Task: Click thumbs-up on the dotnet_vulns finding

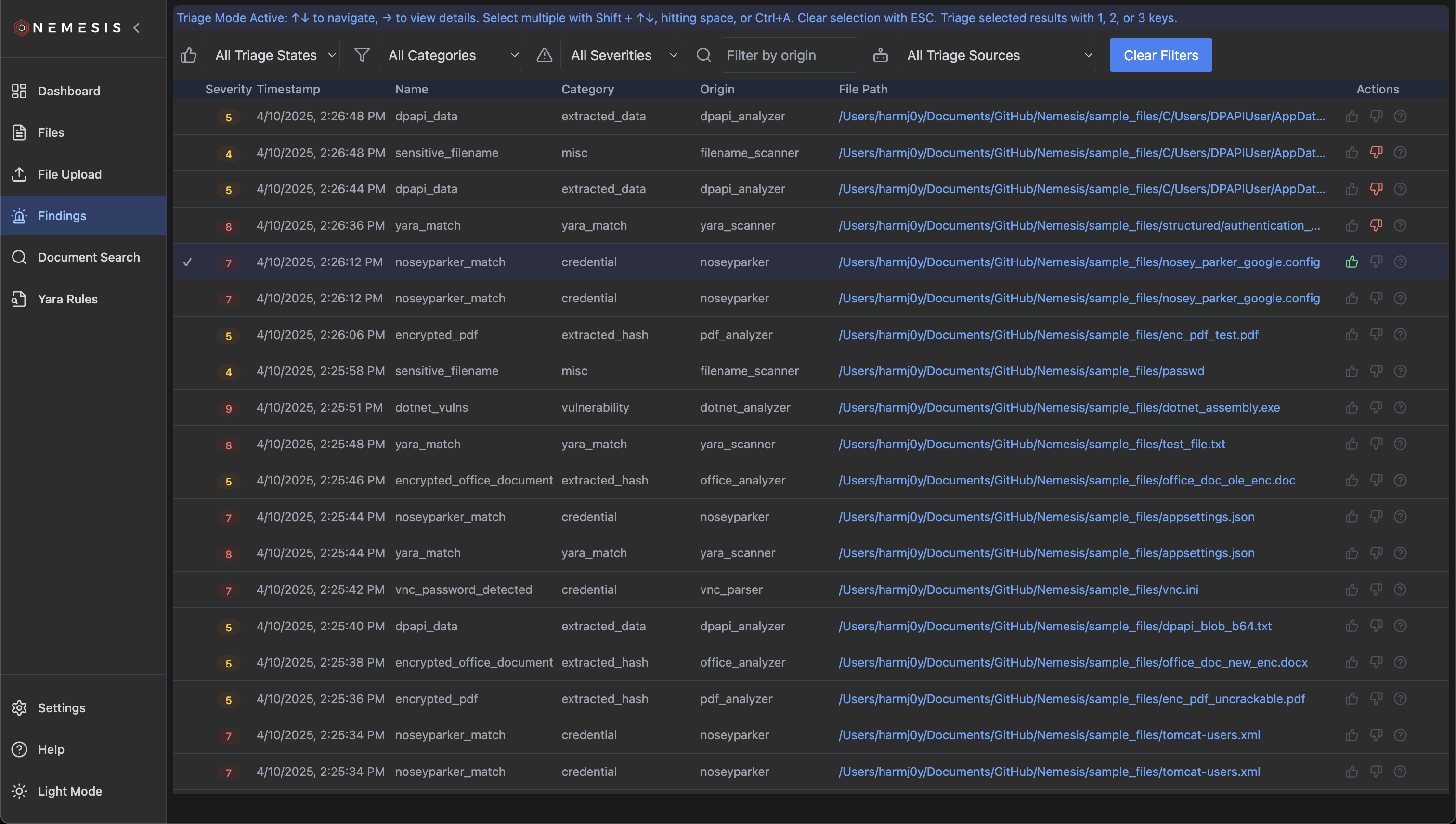Action: 1352,407
